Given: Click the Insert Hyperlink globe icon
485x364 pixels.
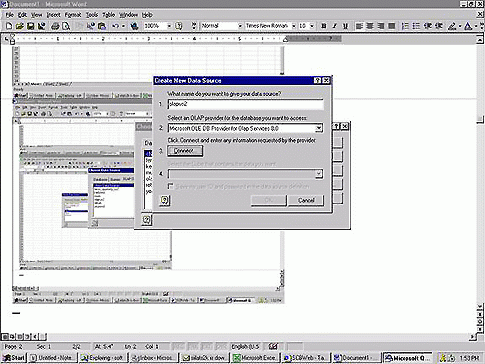Looking at the screenshot, I should tap(134, 26).
